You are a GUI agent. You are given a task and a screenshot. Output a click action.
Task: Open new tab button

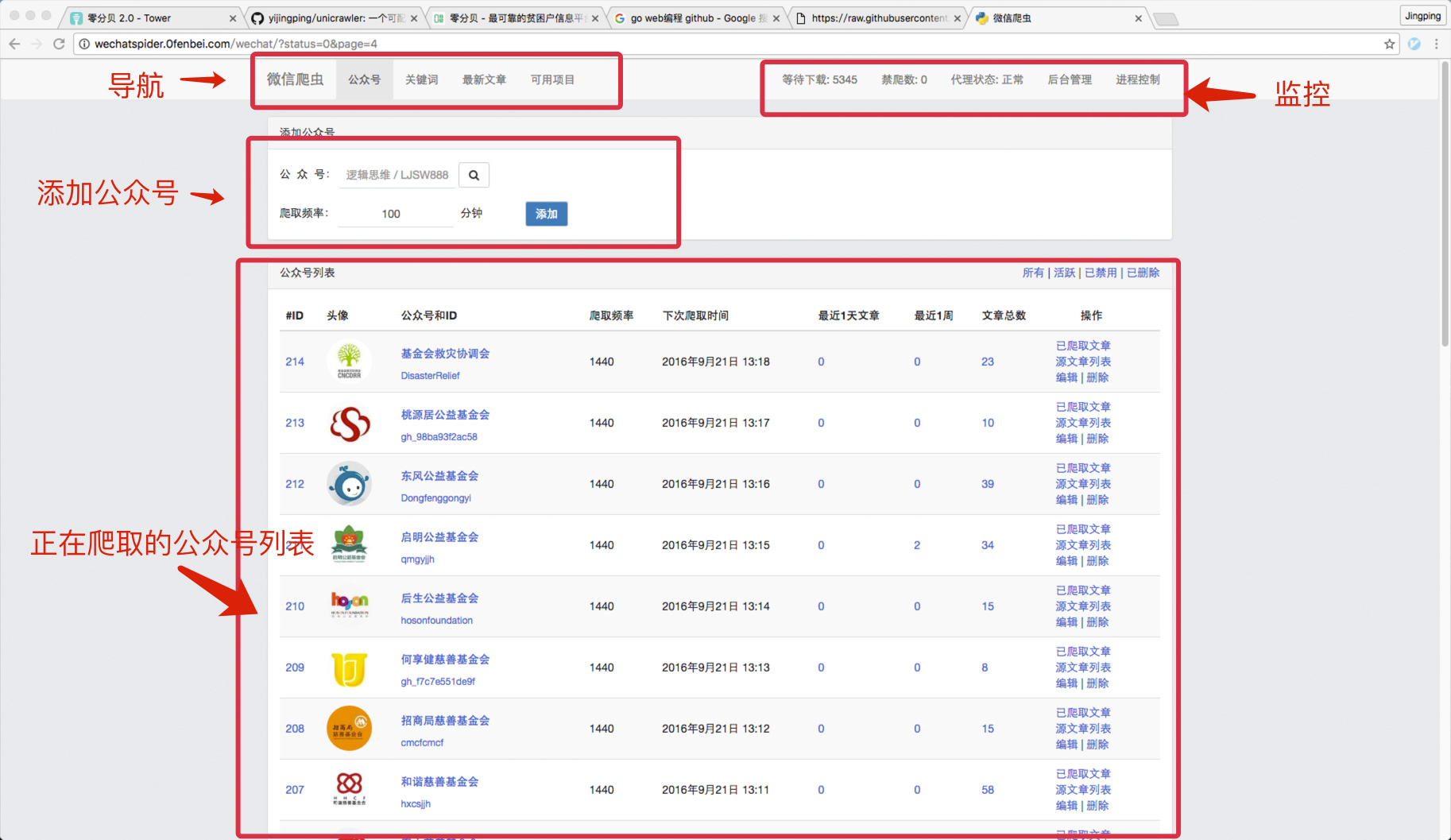click(1166, 19)
